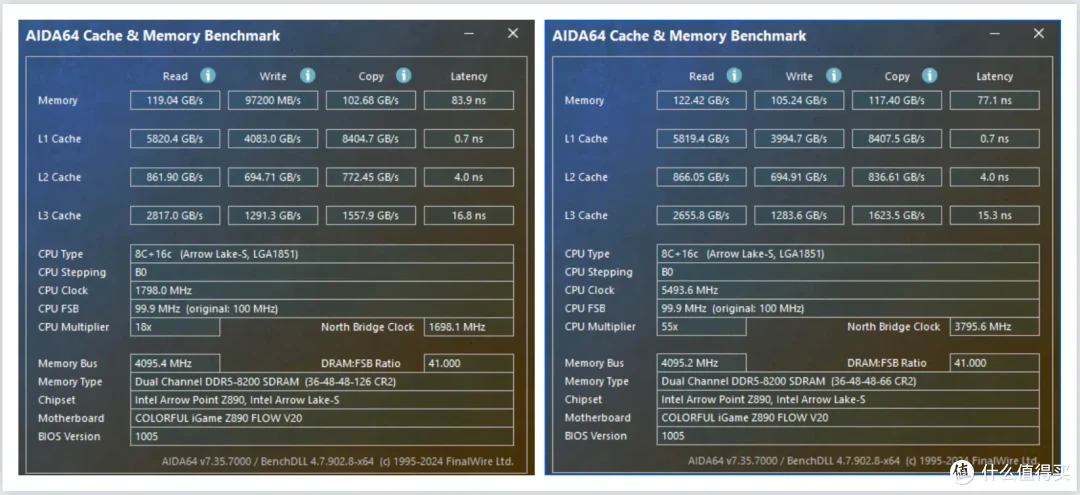Image resolution: width=1080 pixels, height=495 pixels.
Task: Click DRAM:FSB Ratio 41.000 in left window
Action: pyautogui.click(x=468, y=364)
